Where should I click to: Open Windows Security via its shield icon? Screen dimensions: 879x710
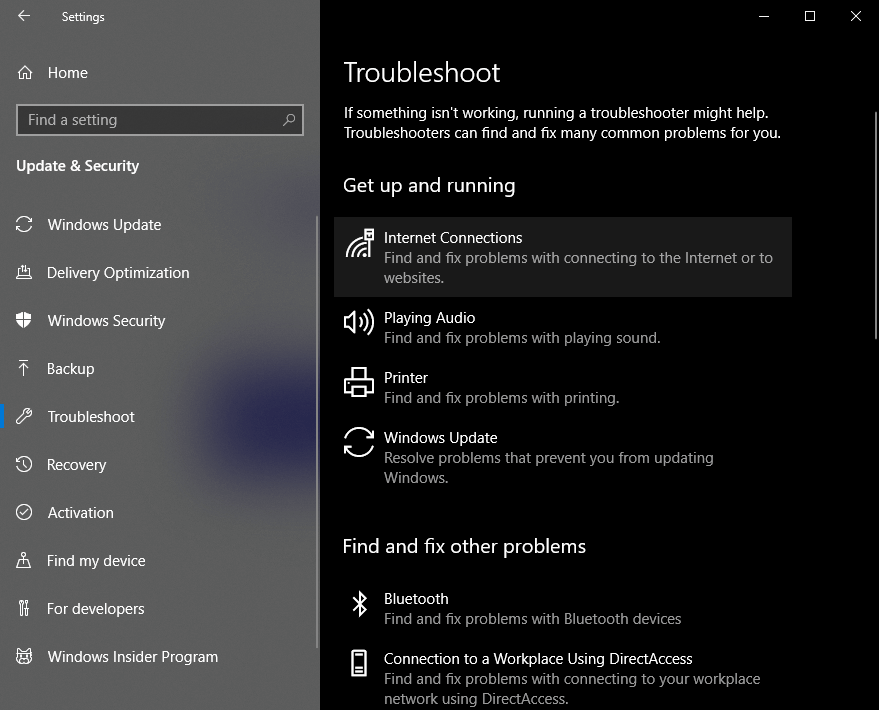(23, 320)
